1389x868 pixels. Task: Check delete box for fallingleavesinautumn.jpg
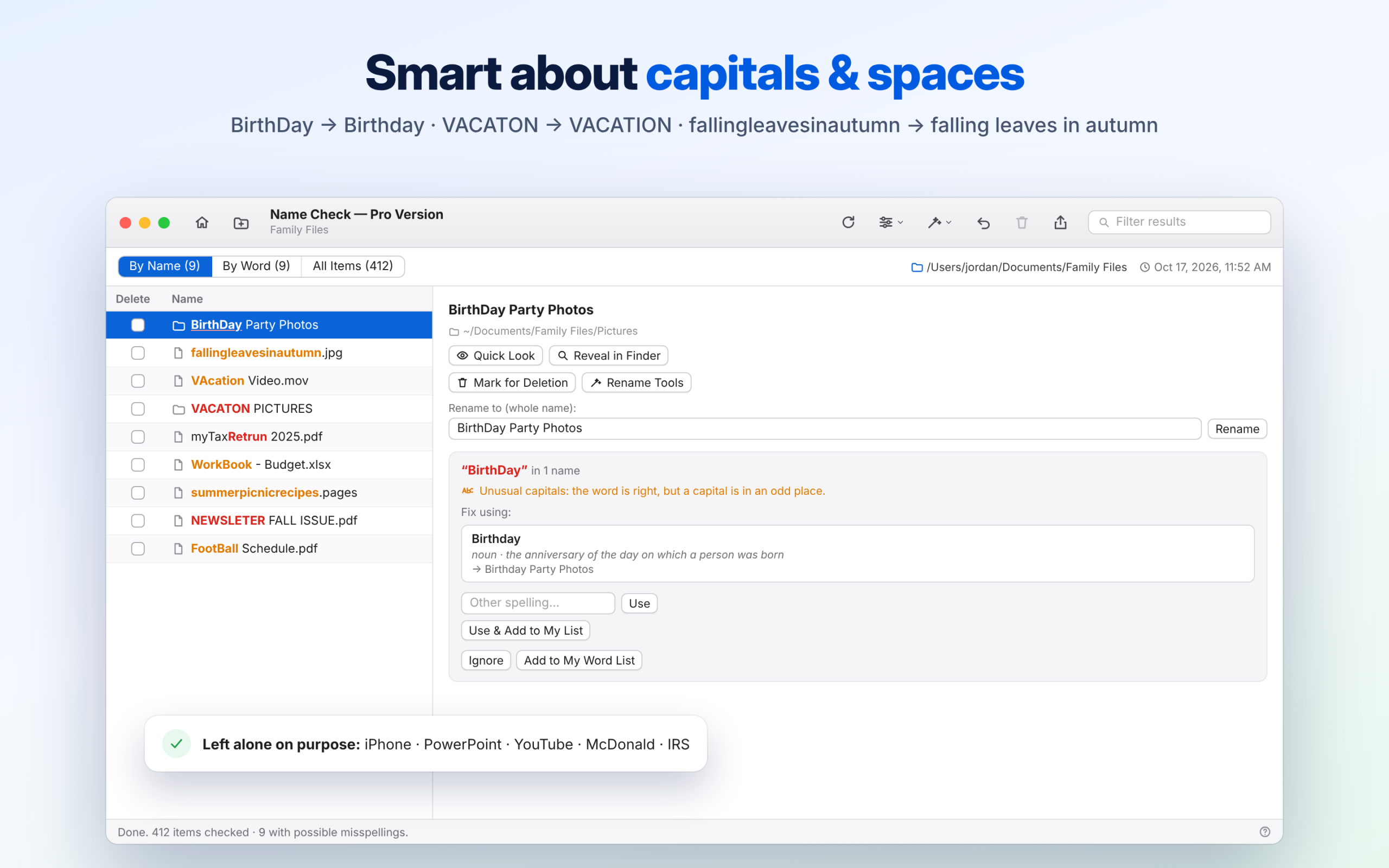138,353
